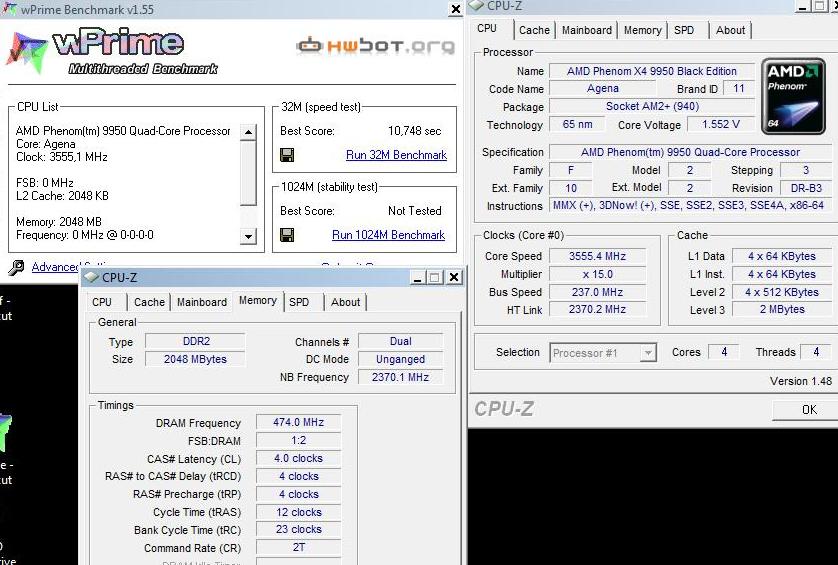Switch to Memory tab in right CPU-Z window
Image resolution: width=838 pixels, height=565 pixels.
(642, 30)
